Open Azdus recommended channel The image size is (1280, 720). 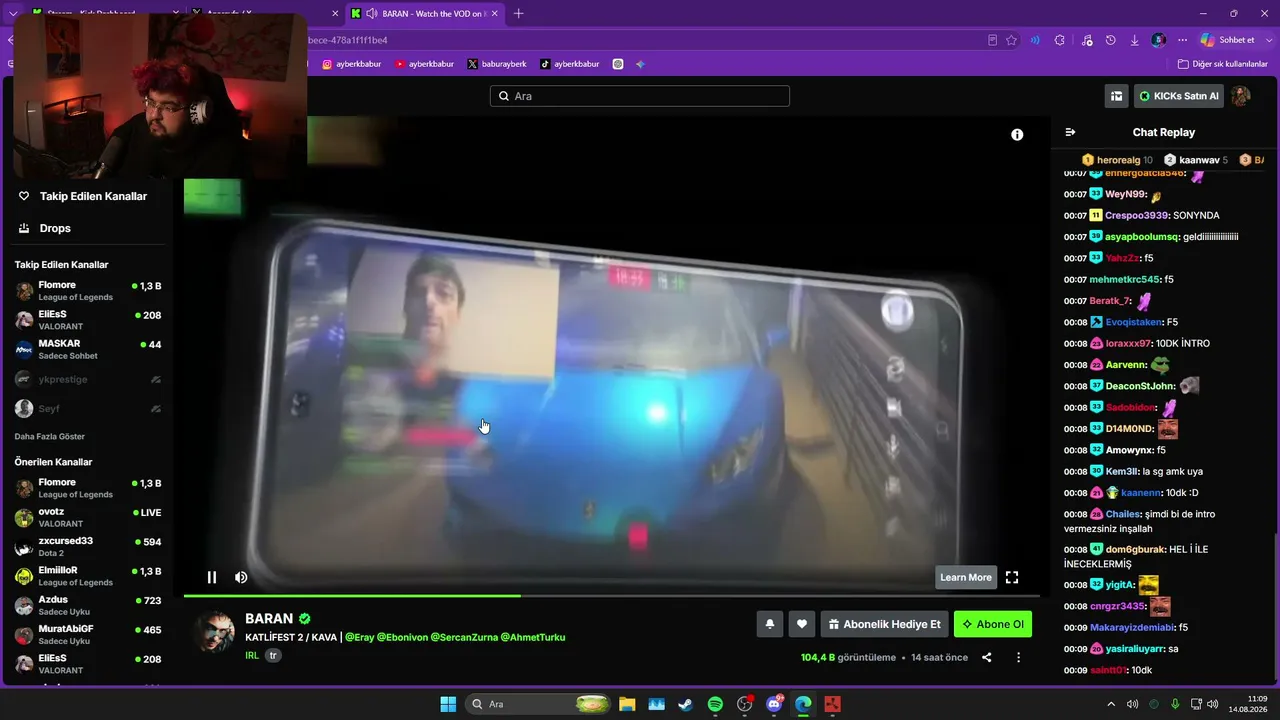88,605
